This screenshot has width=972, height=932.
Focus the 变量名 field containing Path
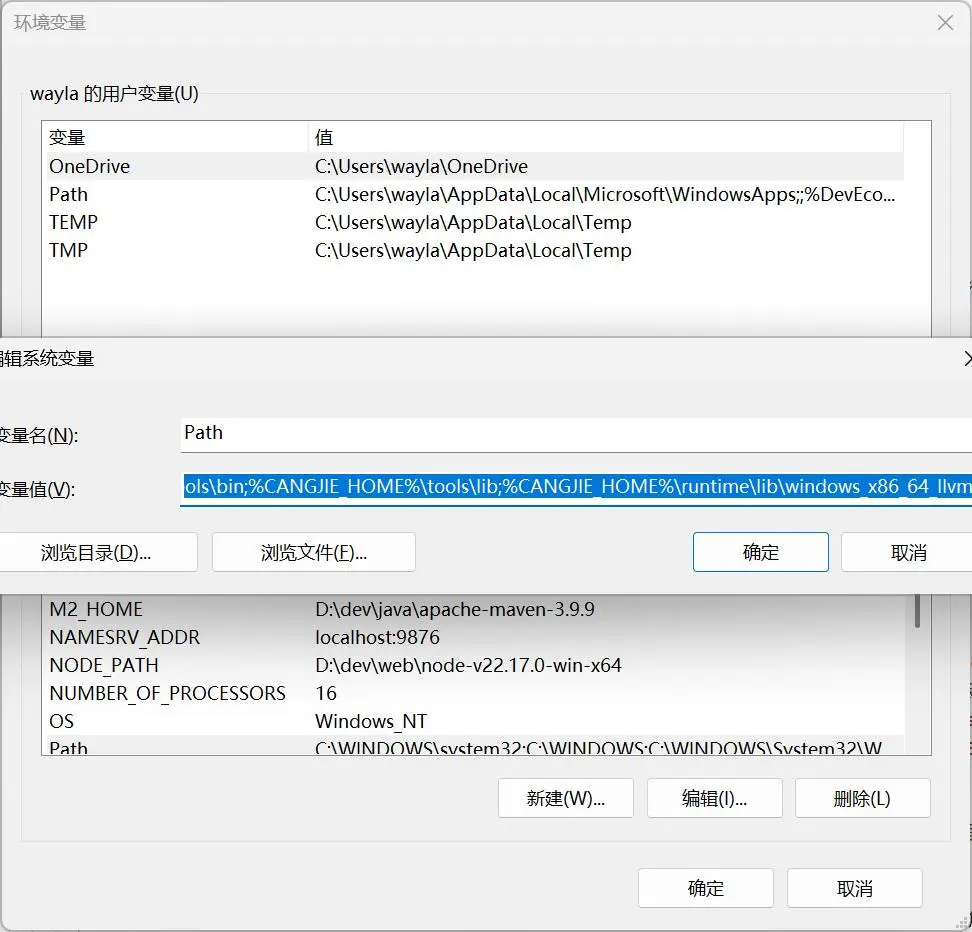point(576,435)
